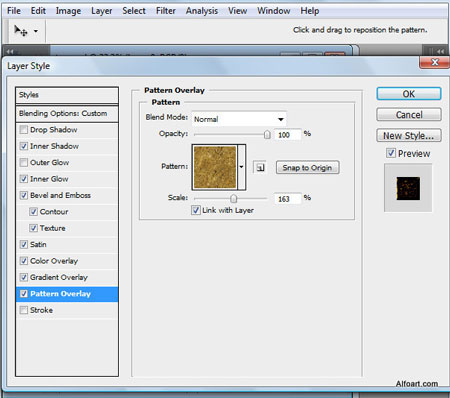Click the style preview thumbnail under Preview
The width and height of the screenshot is (450, 398).
408,188
